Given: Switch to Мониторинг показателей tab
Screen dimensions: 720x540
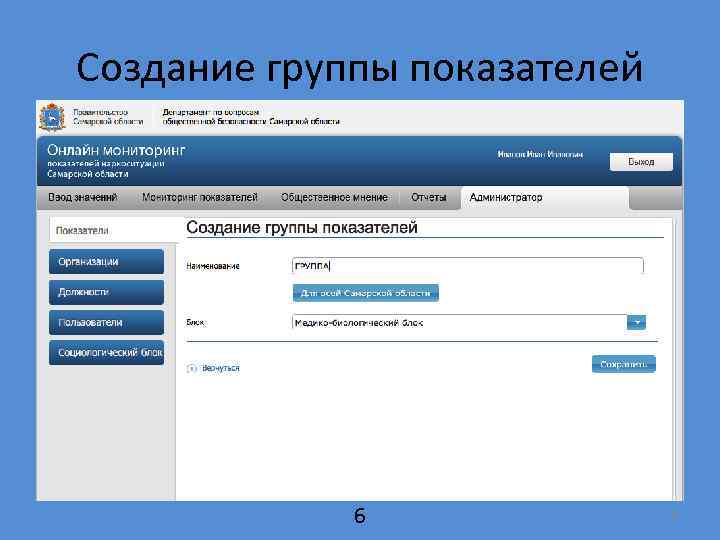Looking at the screenshot, I should pos(200,197).
